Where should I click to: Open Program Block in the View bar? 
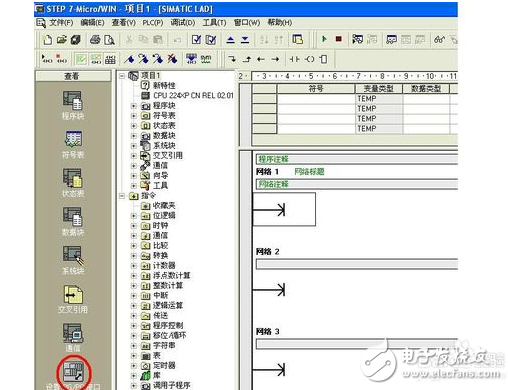coord(73,105)
